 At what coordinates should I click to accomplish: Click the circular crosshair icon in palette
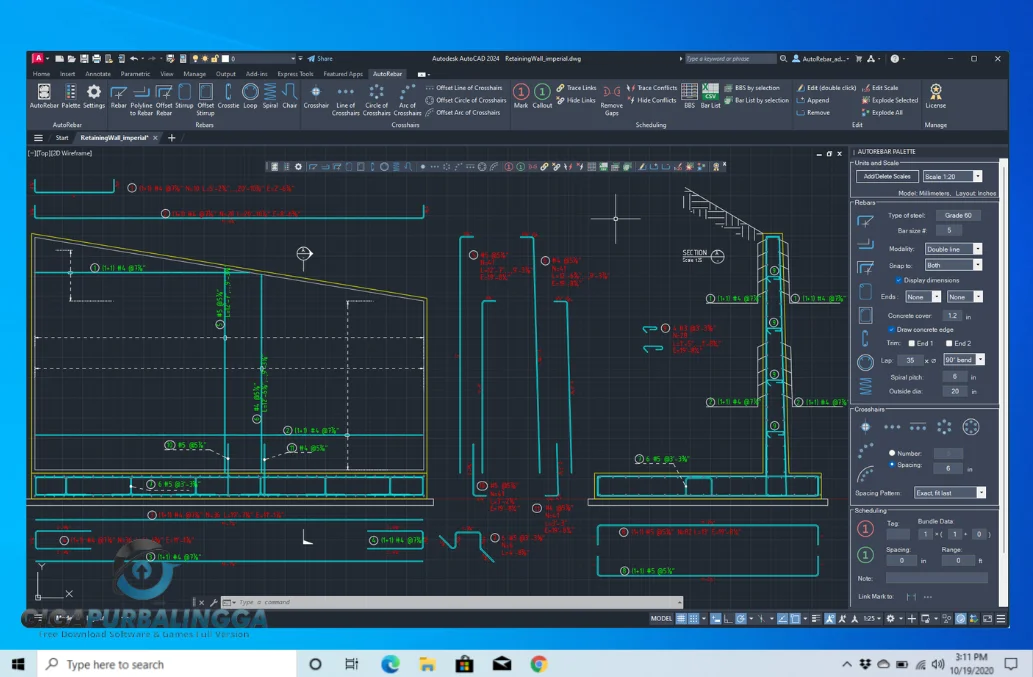[970, 427]
